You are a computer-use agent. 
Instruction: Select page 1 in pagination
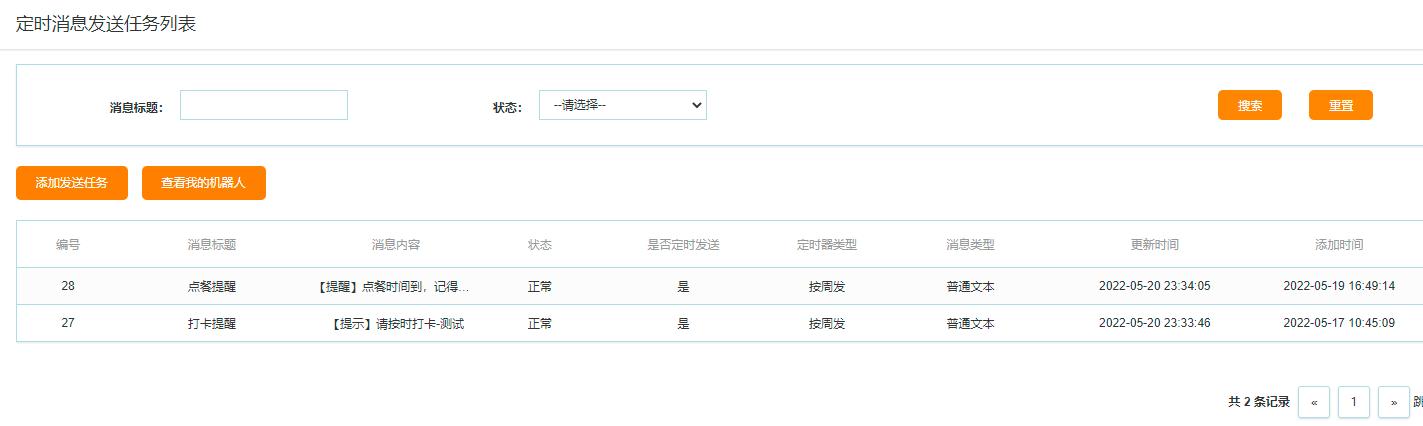coord(1354,402)
